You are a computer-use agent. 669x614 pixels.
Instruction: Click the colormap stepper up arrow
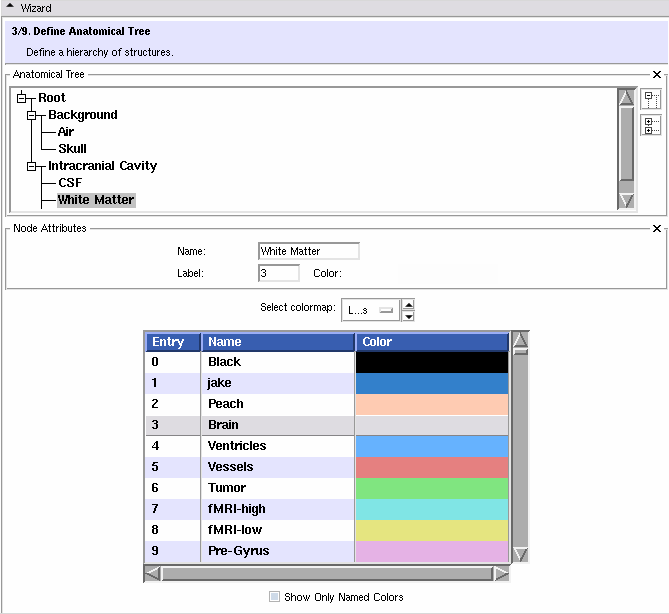coord(408,304)
